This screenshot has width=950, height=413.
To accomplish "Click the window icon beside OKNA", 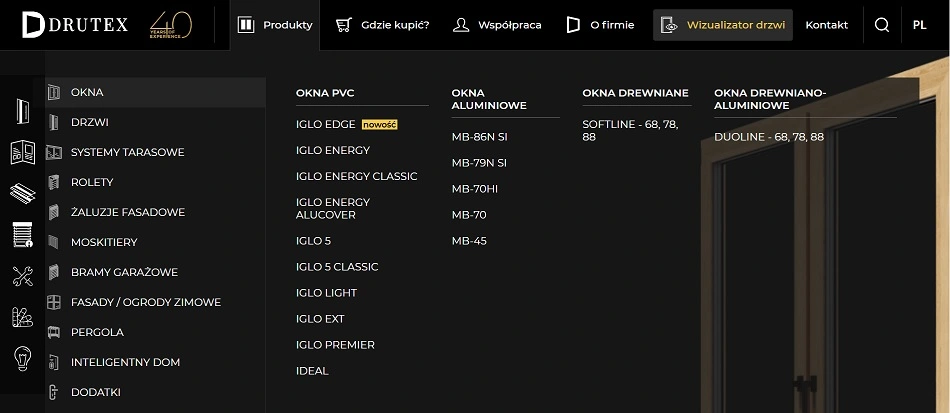I will click(54, 92).
